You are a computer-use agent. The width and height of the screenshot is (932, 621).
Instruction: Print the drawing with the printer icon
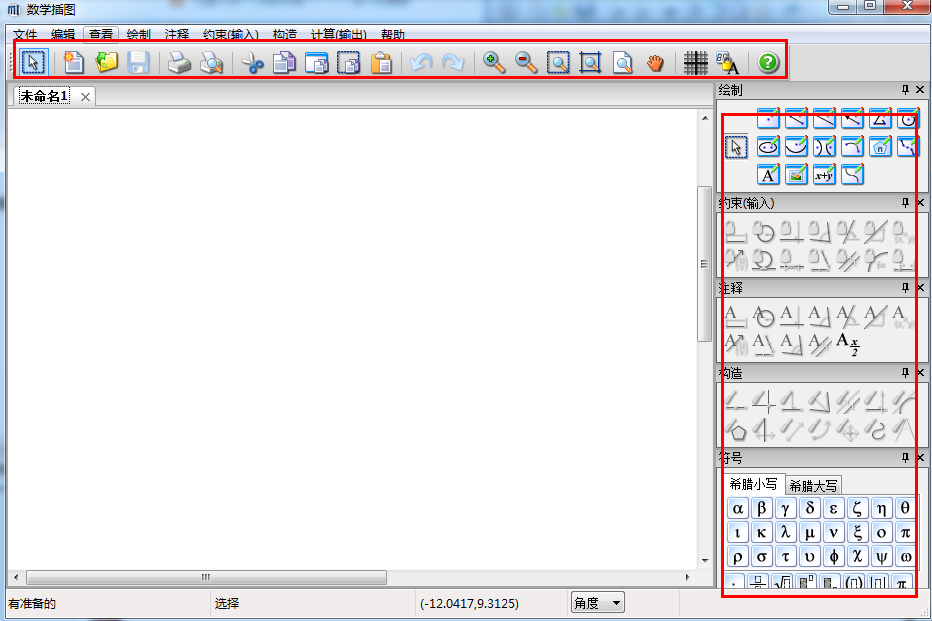click(179, 62)
